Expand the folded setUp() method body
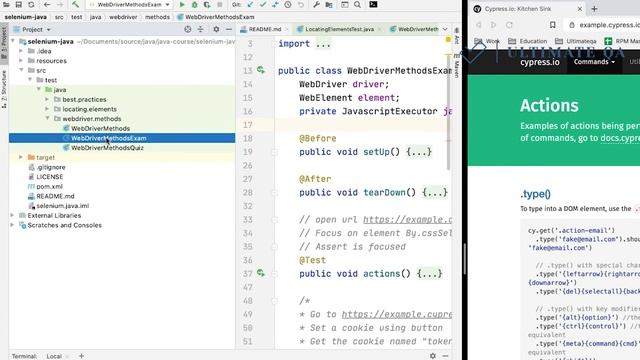This screenshot has height=360, width=640. [419, 152]
